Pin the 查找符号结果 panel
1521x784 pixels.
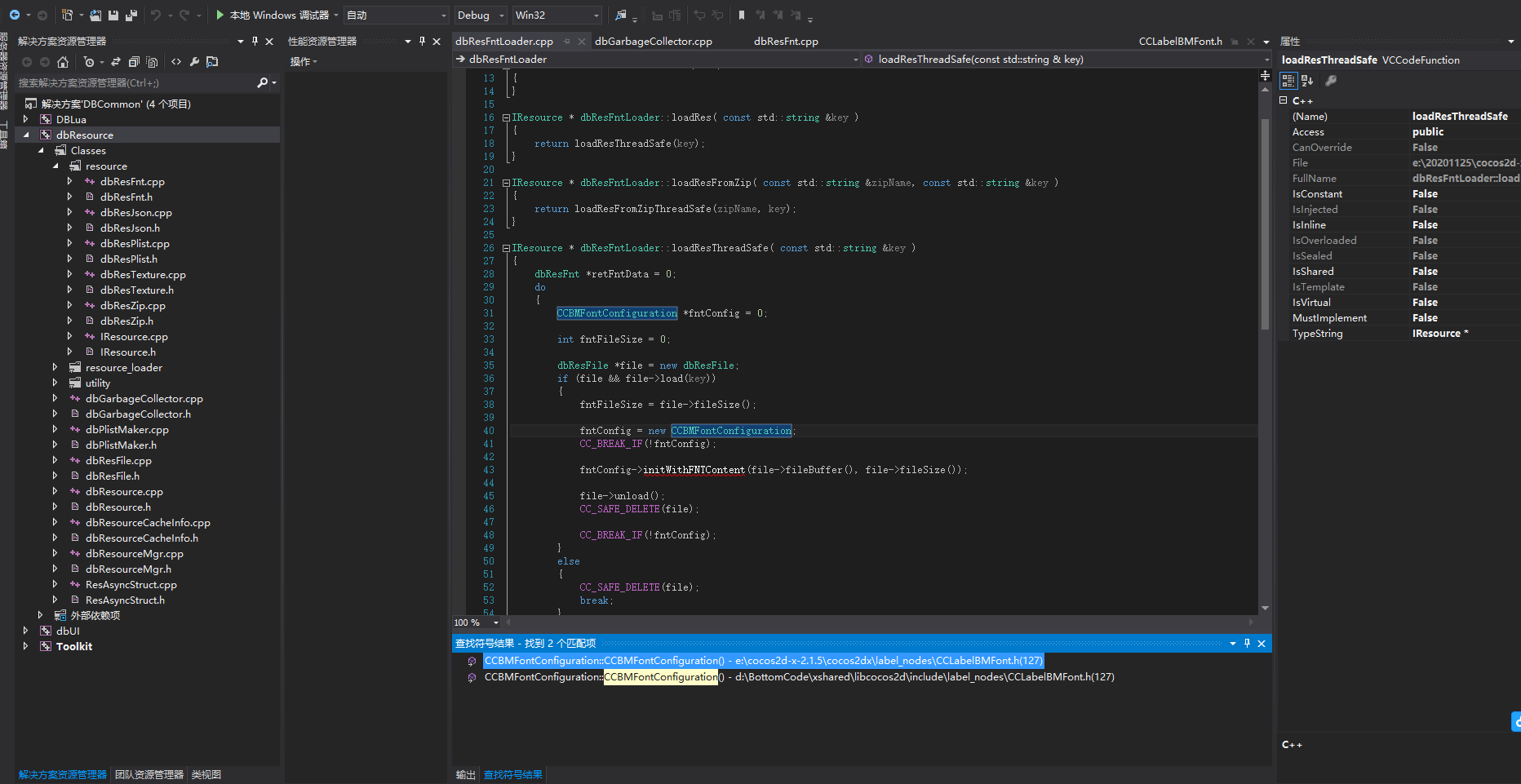point(1247,644)
